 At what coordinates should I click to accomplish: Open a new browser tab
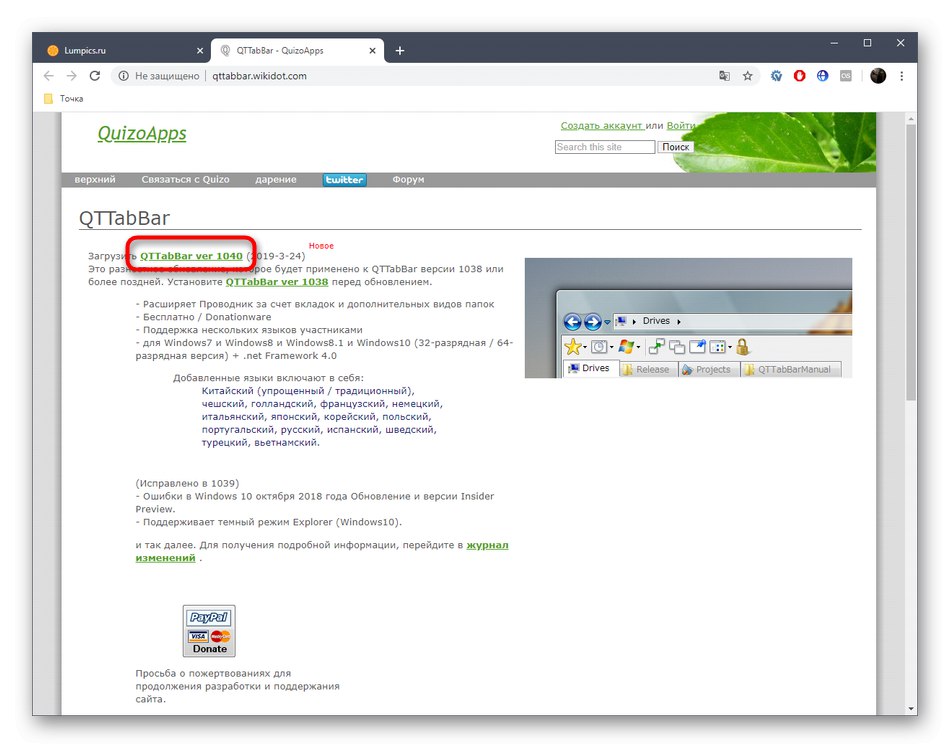400,51
